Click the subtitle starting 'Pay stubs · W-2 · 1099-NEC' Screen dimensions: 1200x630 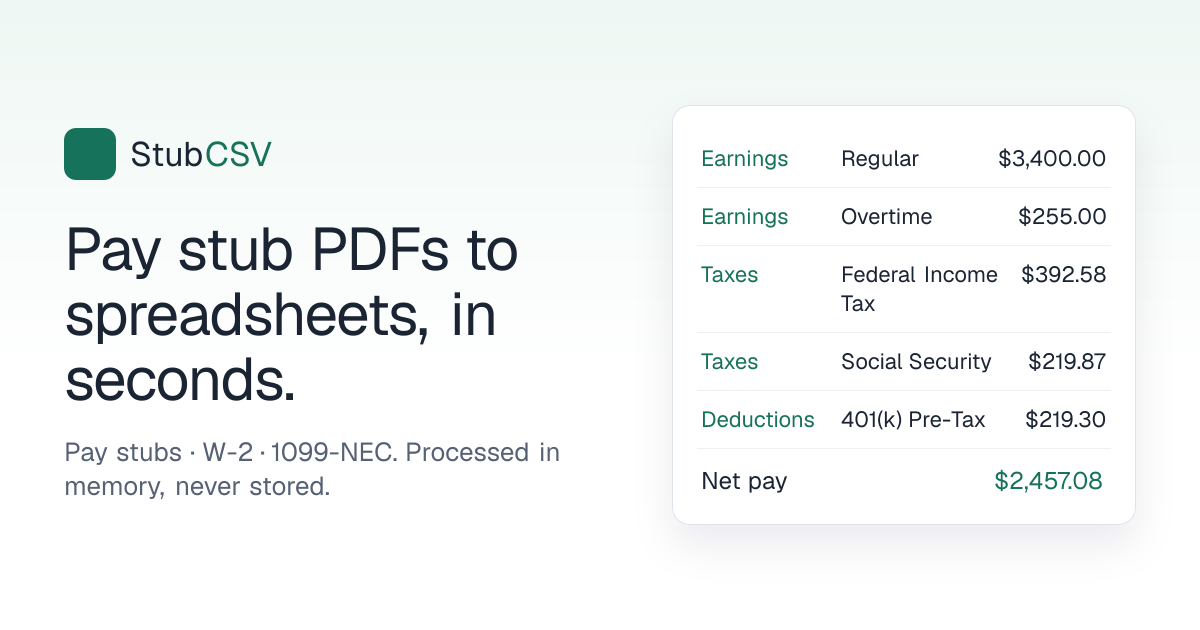(x=312, y=469)
